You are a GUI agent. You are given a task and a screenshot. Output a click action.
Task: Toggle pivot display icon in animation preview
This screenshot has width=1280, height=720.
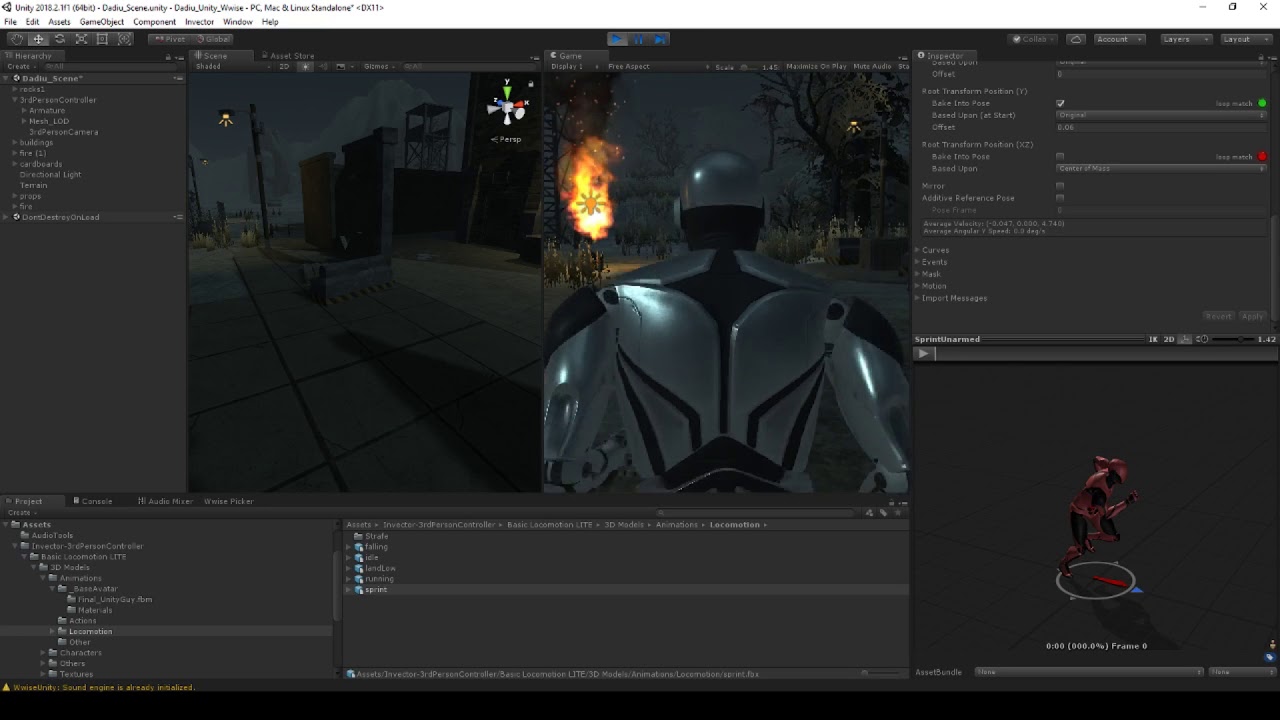1185,339
